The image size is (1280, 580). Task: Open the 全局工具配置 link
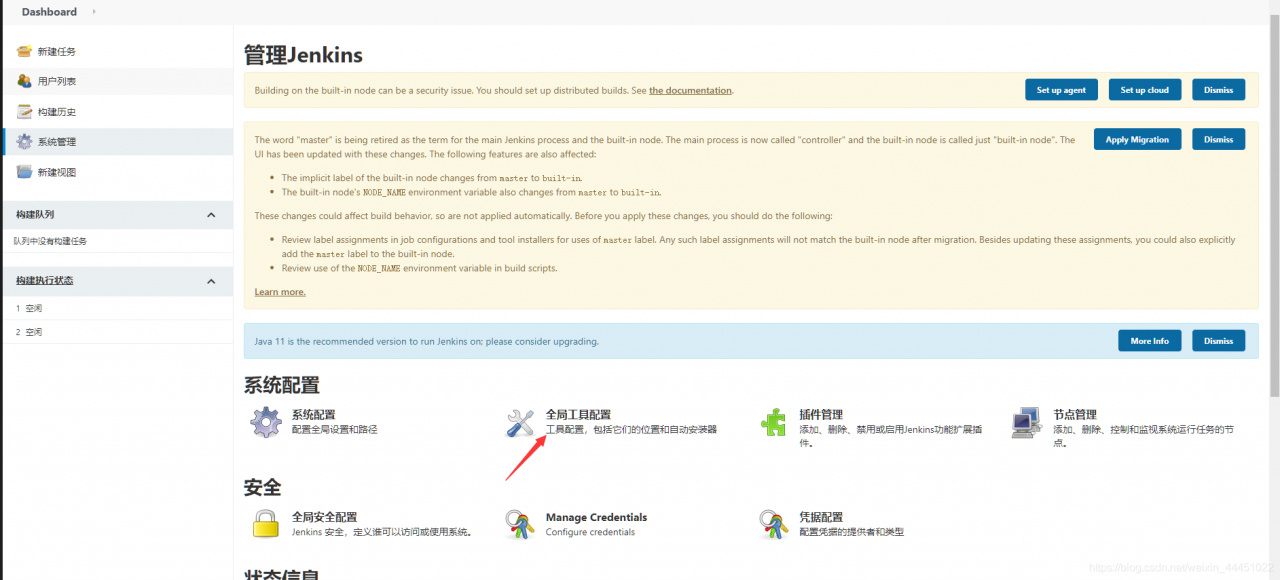pos(578,414)
